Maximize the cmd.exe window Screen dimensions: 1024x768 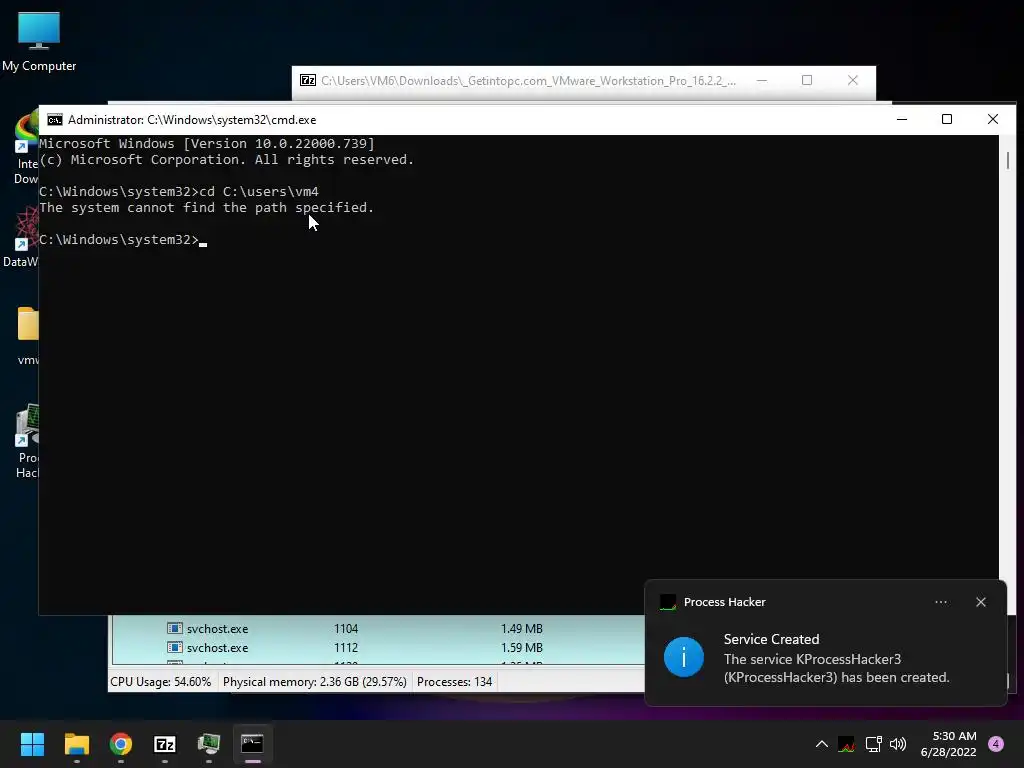[x=947, y=120]
